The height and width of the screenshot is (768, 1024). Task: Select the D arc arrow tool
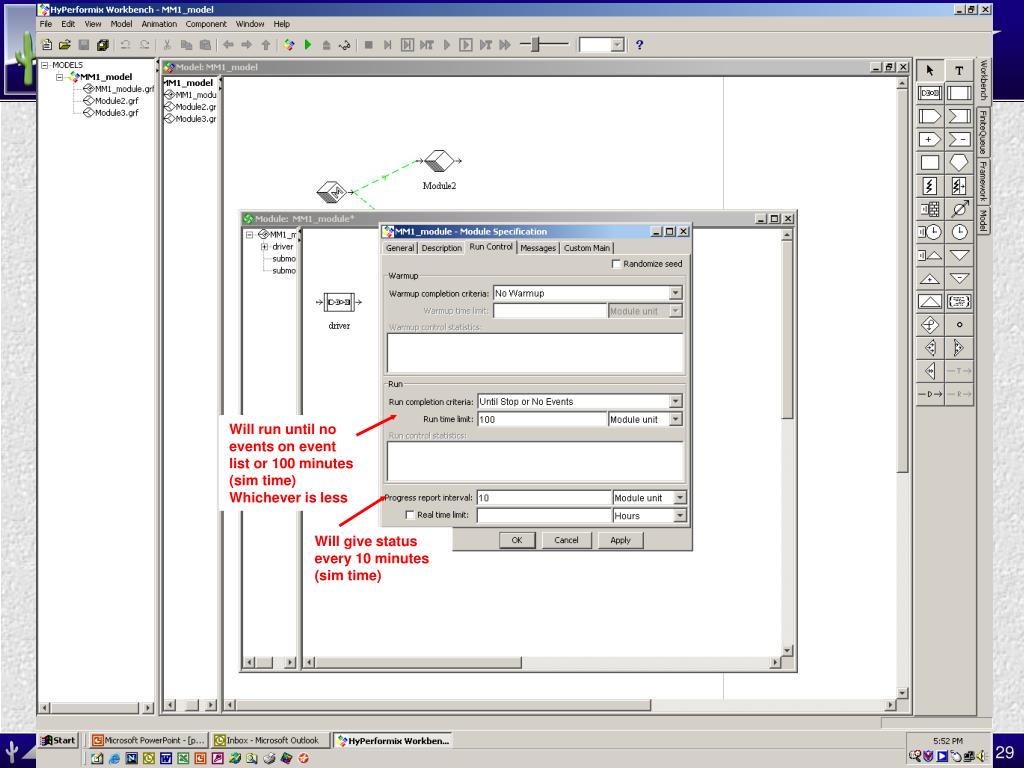point(930,394)
